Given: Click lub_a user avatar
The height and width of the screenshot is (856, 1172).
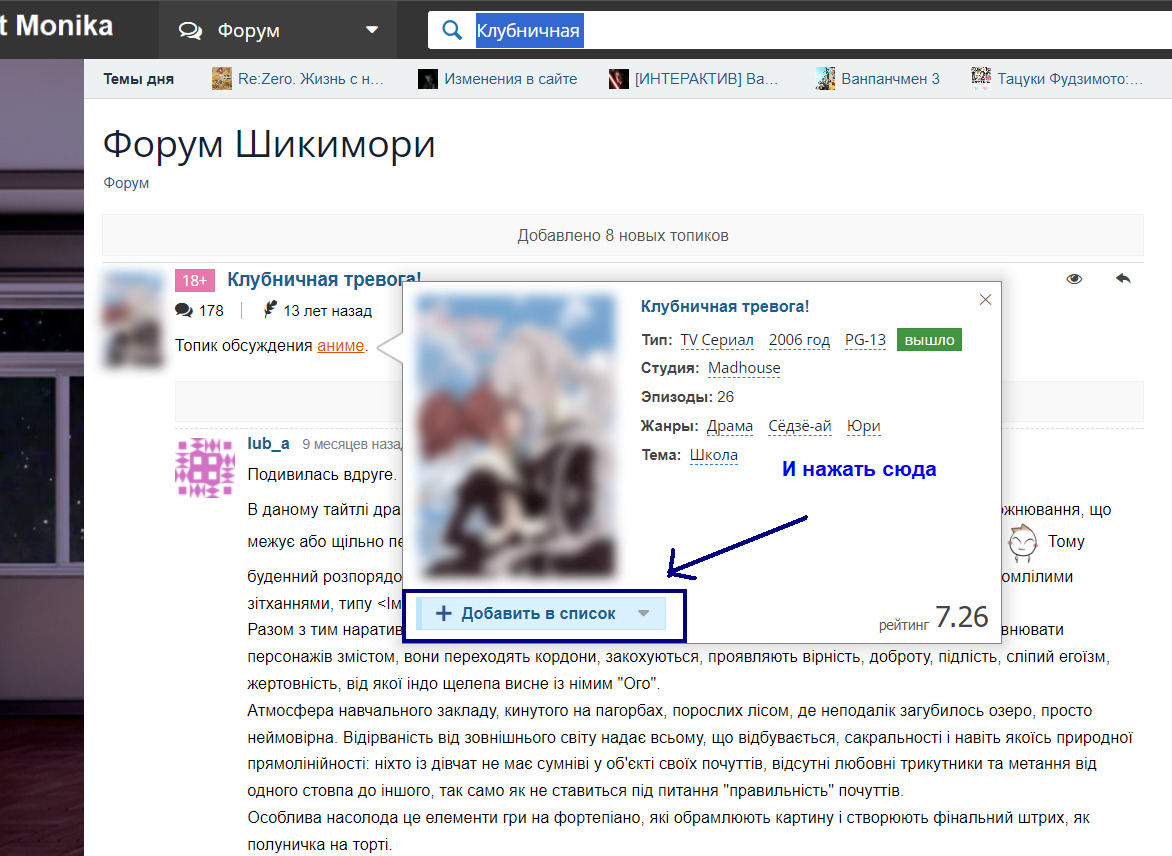Looking at the screenshot, I should 204,467.
